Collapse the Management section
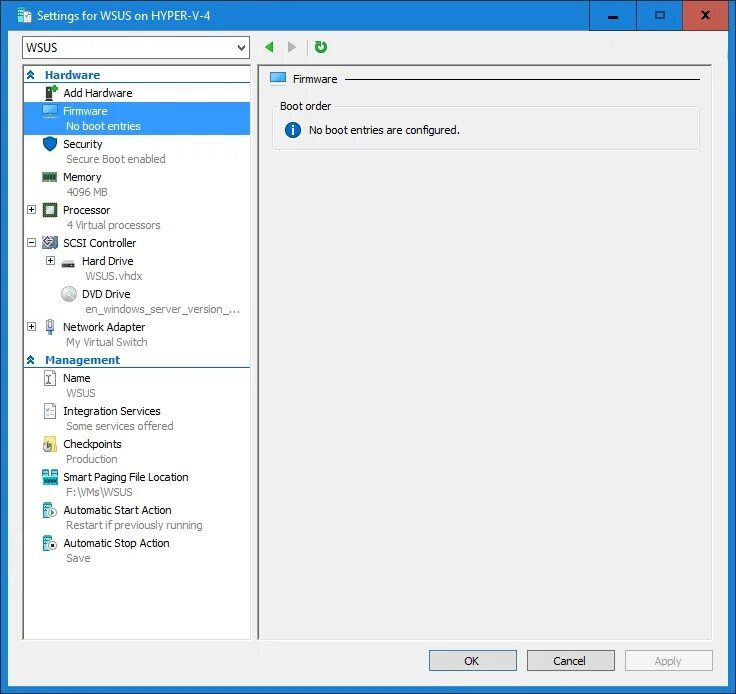This screenshot has height=694, width=736. 31,360
